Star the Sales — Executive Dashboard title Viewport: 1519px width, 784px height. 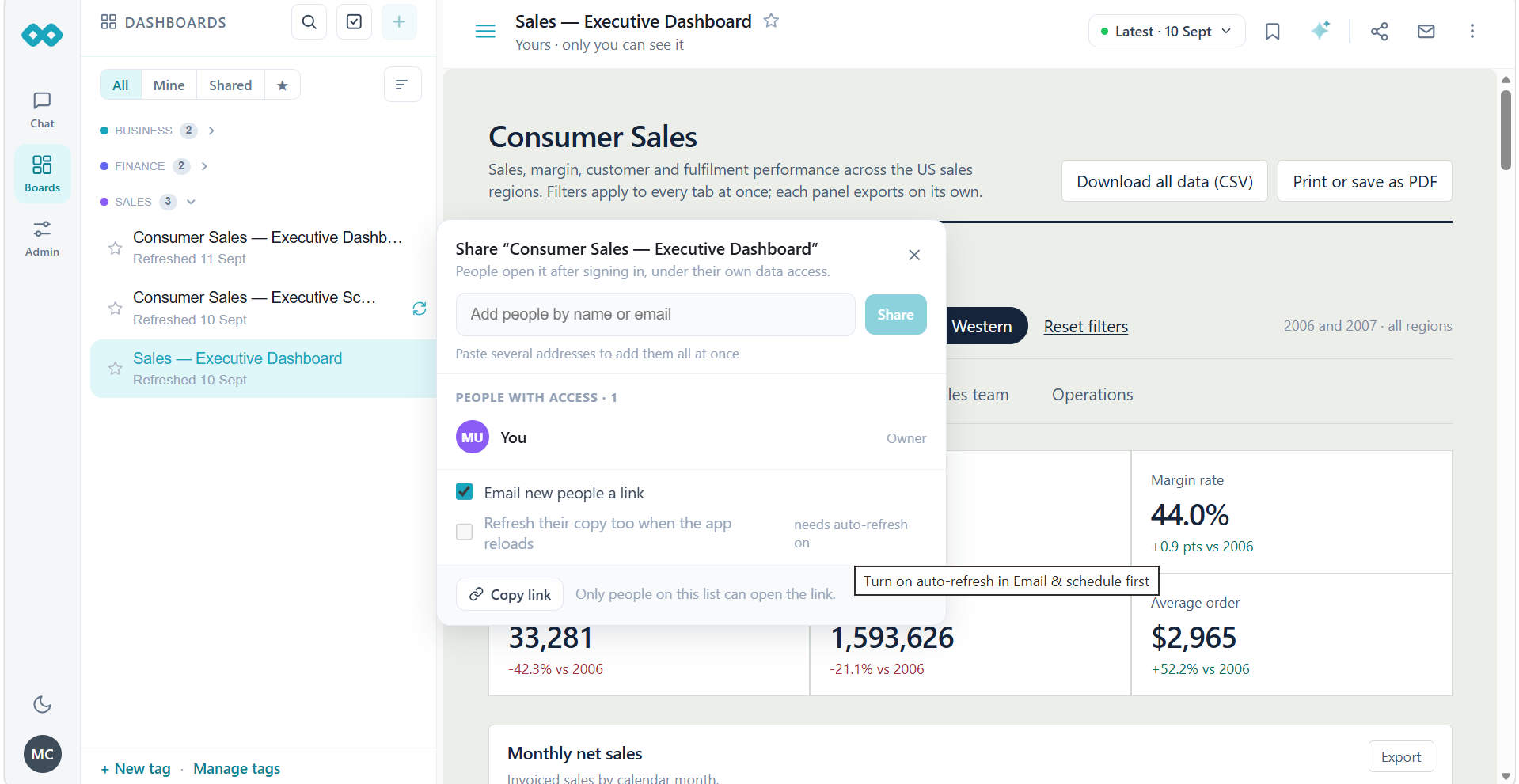point(771,21)
